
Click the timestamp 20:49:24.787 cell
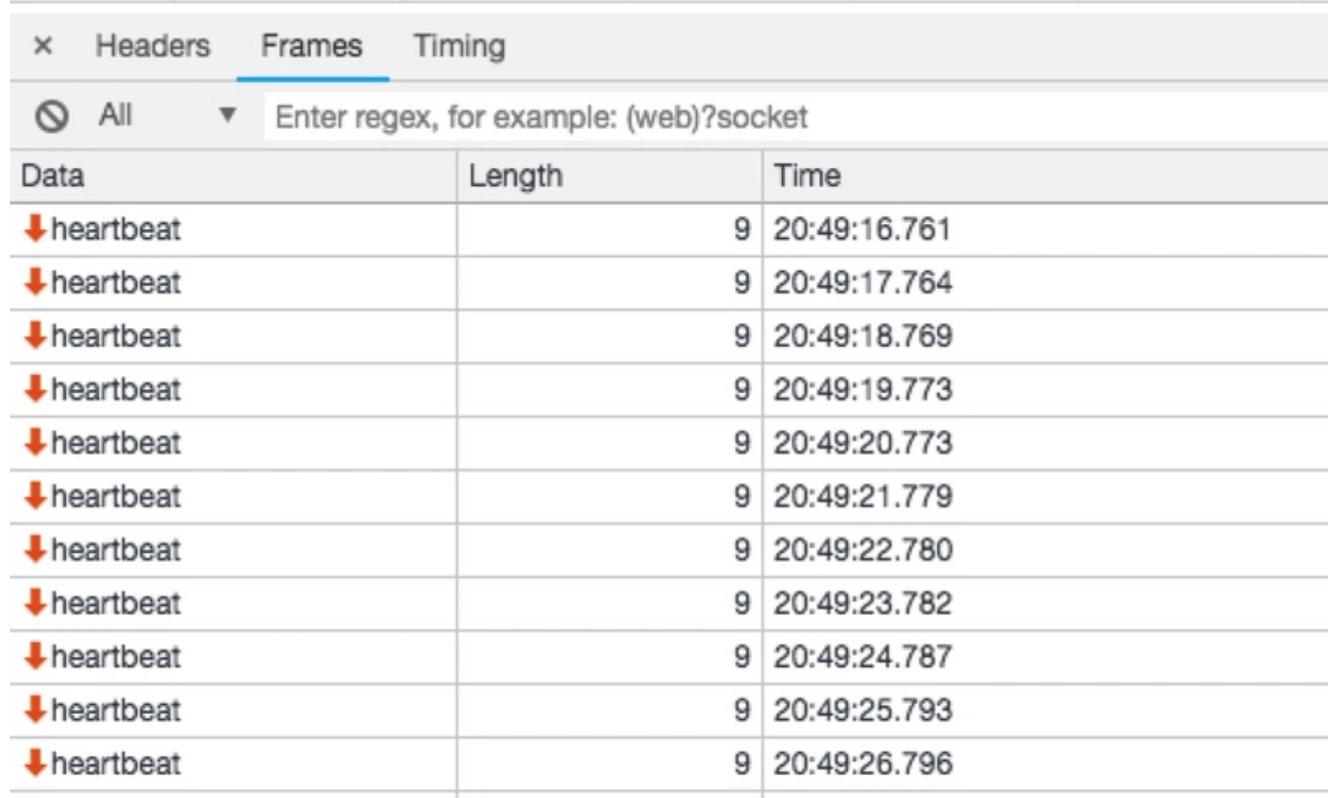click(860, 657)
